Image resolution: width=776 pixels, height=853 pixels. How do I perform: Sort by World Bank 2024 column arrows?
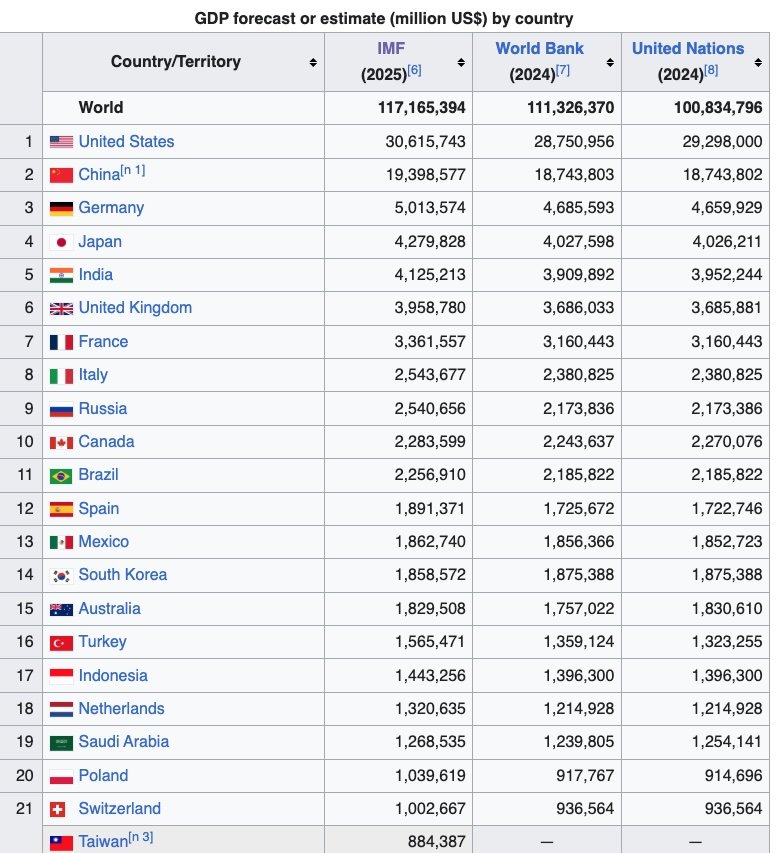click(x=610, y=63)
